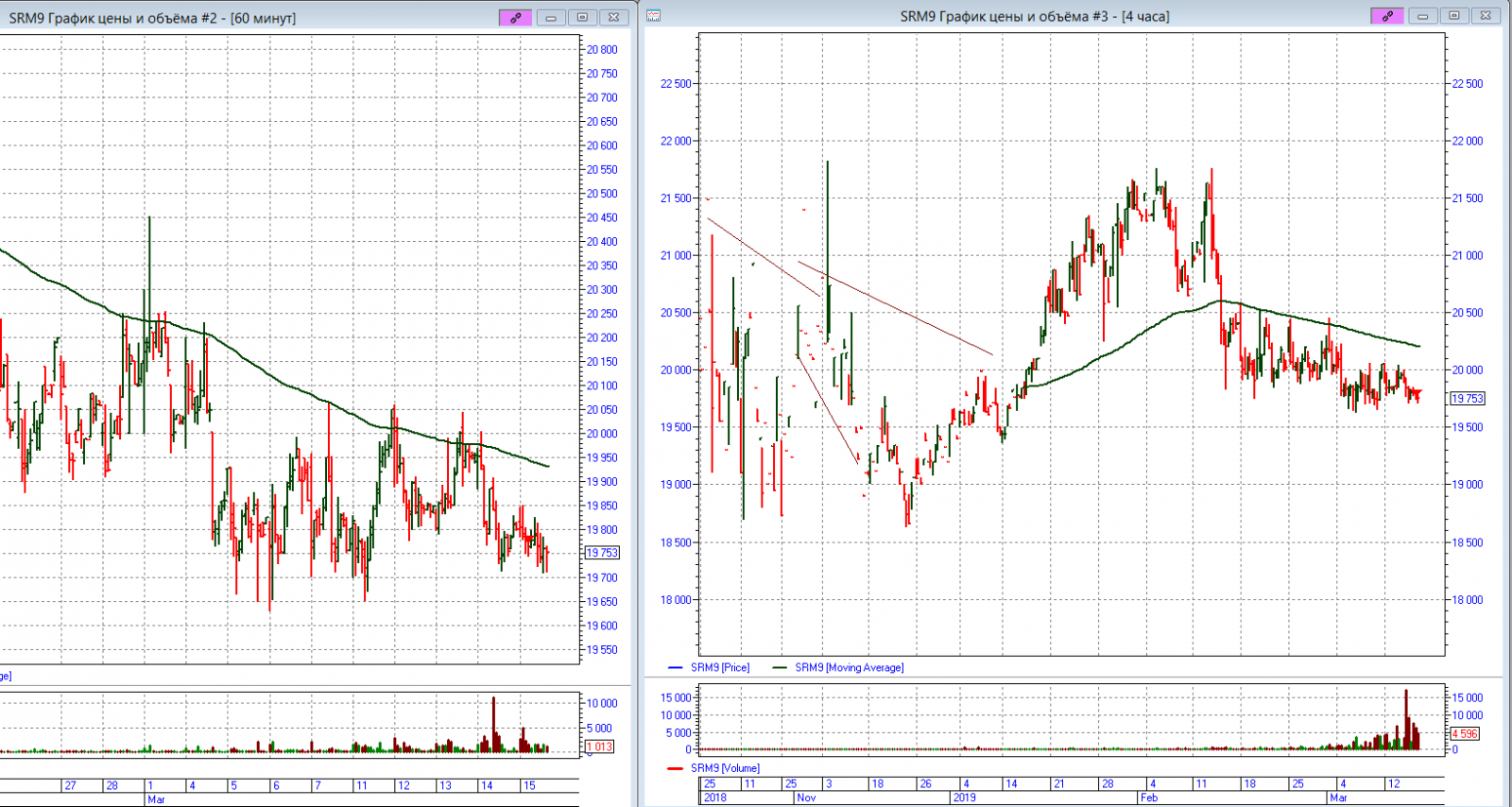
Task: Select the SRM9 [Moving Average] legend entry
Action: point(849,668)
